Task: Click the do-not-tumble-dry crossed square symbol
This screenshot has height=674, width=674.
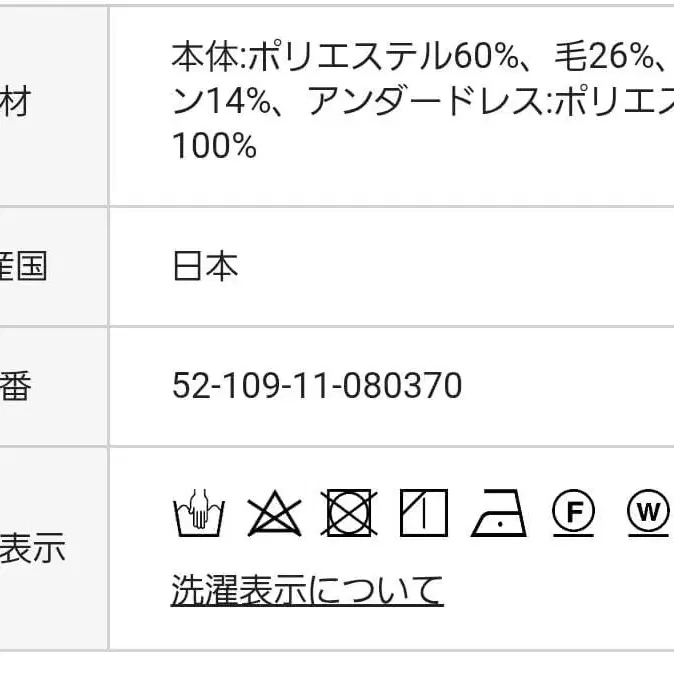Action: point(351,513)
